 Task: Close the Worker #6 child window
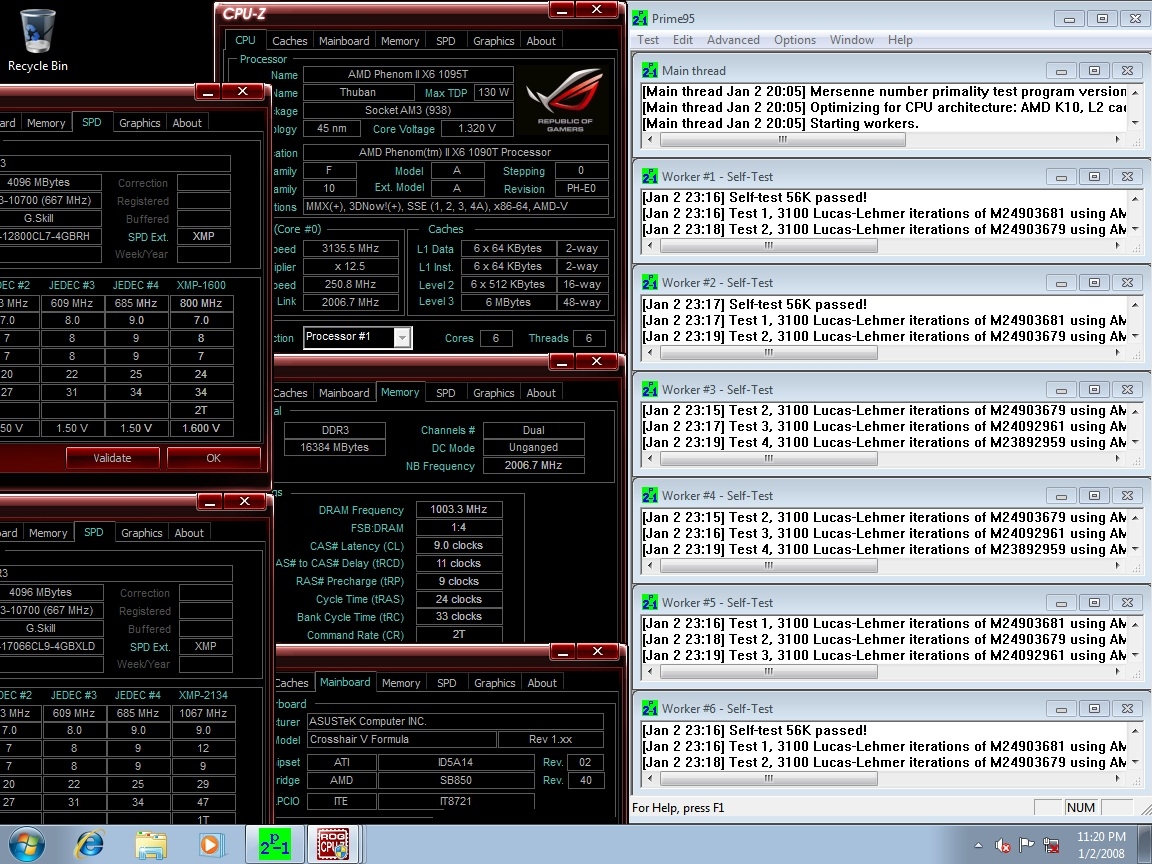point(1127,709)
